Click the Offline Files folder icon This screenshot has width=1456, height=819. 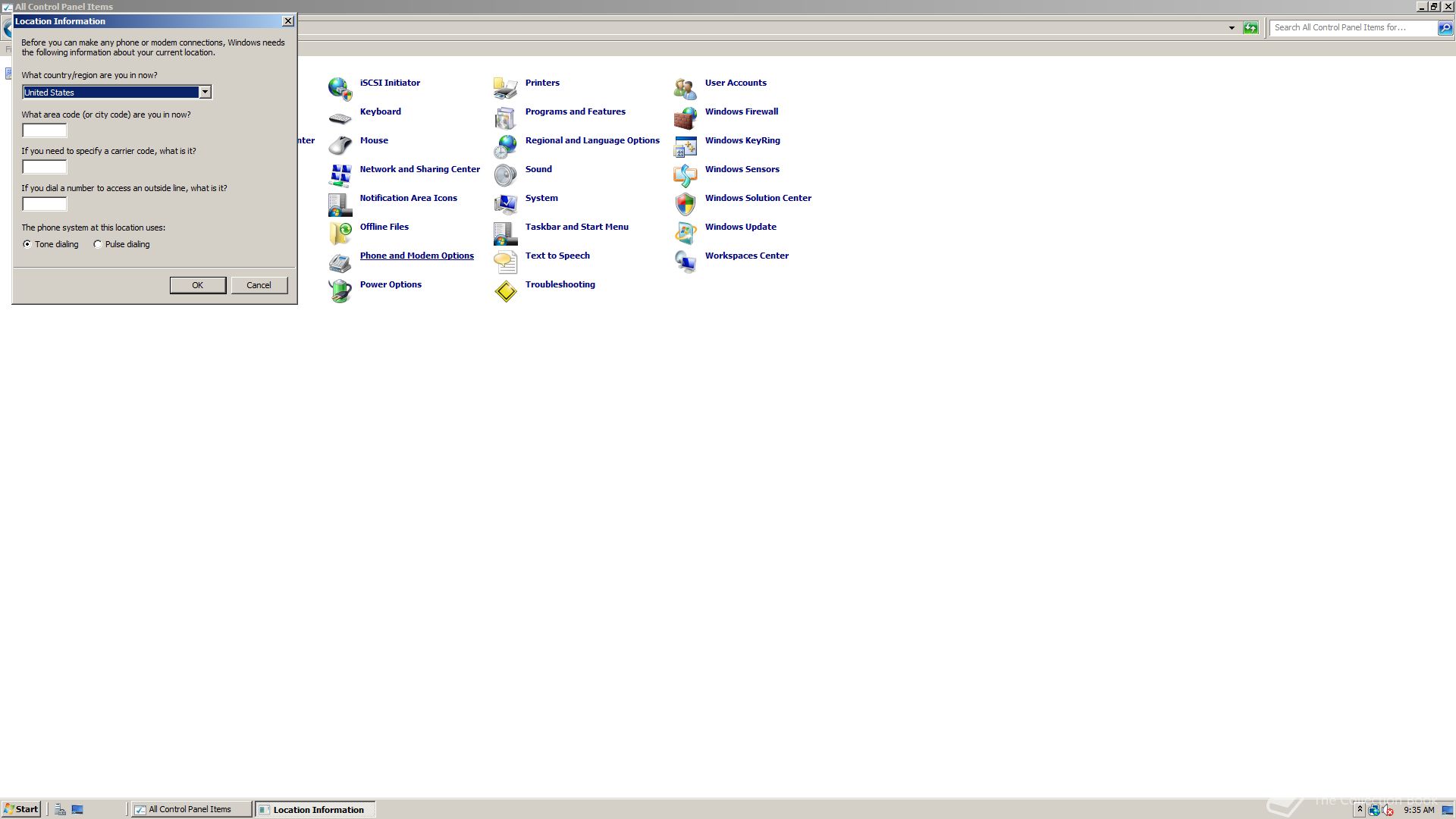click(340, 233)
